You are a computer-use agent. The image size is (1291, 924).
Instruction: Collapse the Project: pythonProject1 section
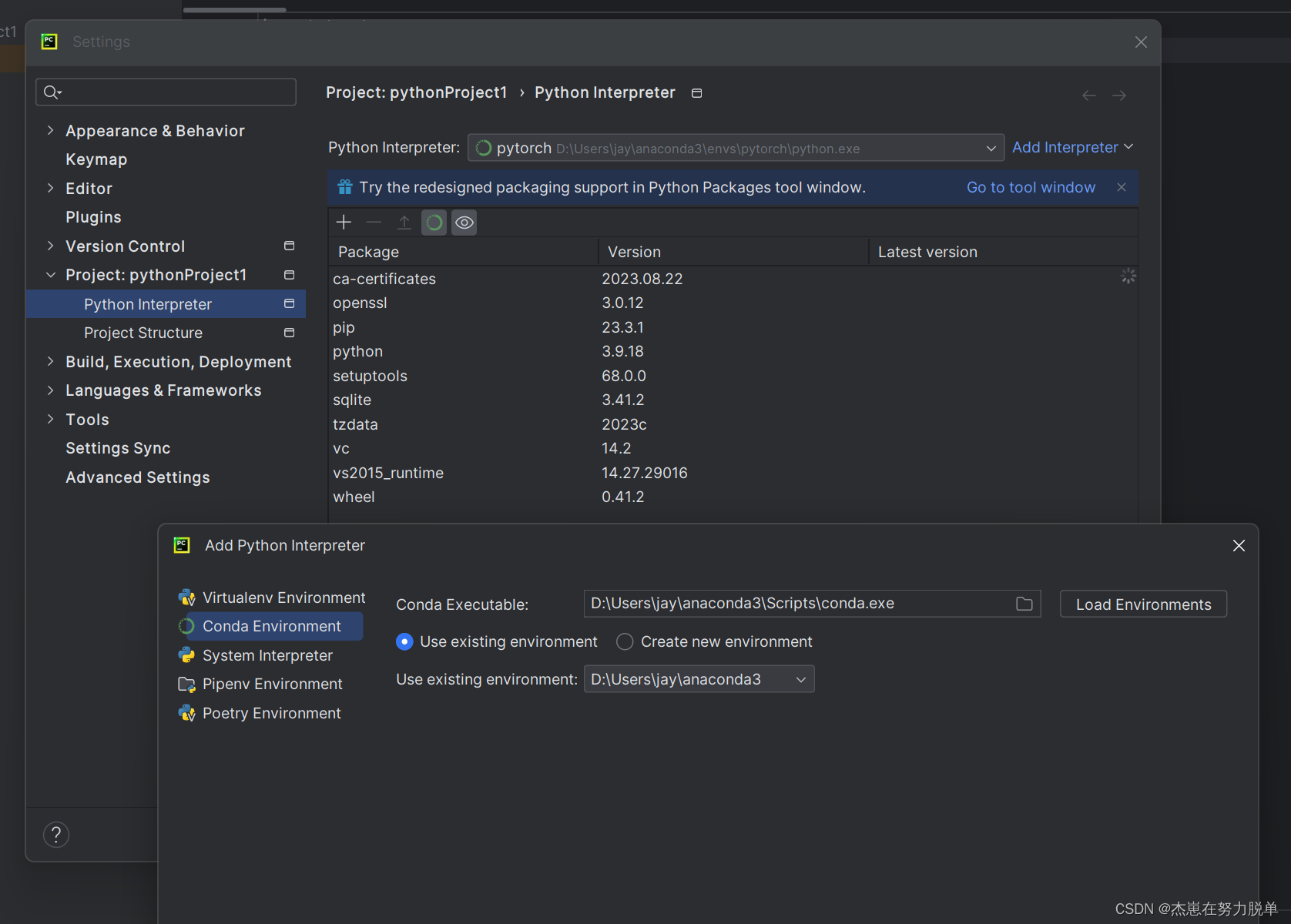[51, 275]
